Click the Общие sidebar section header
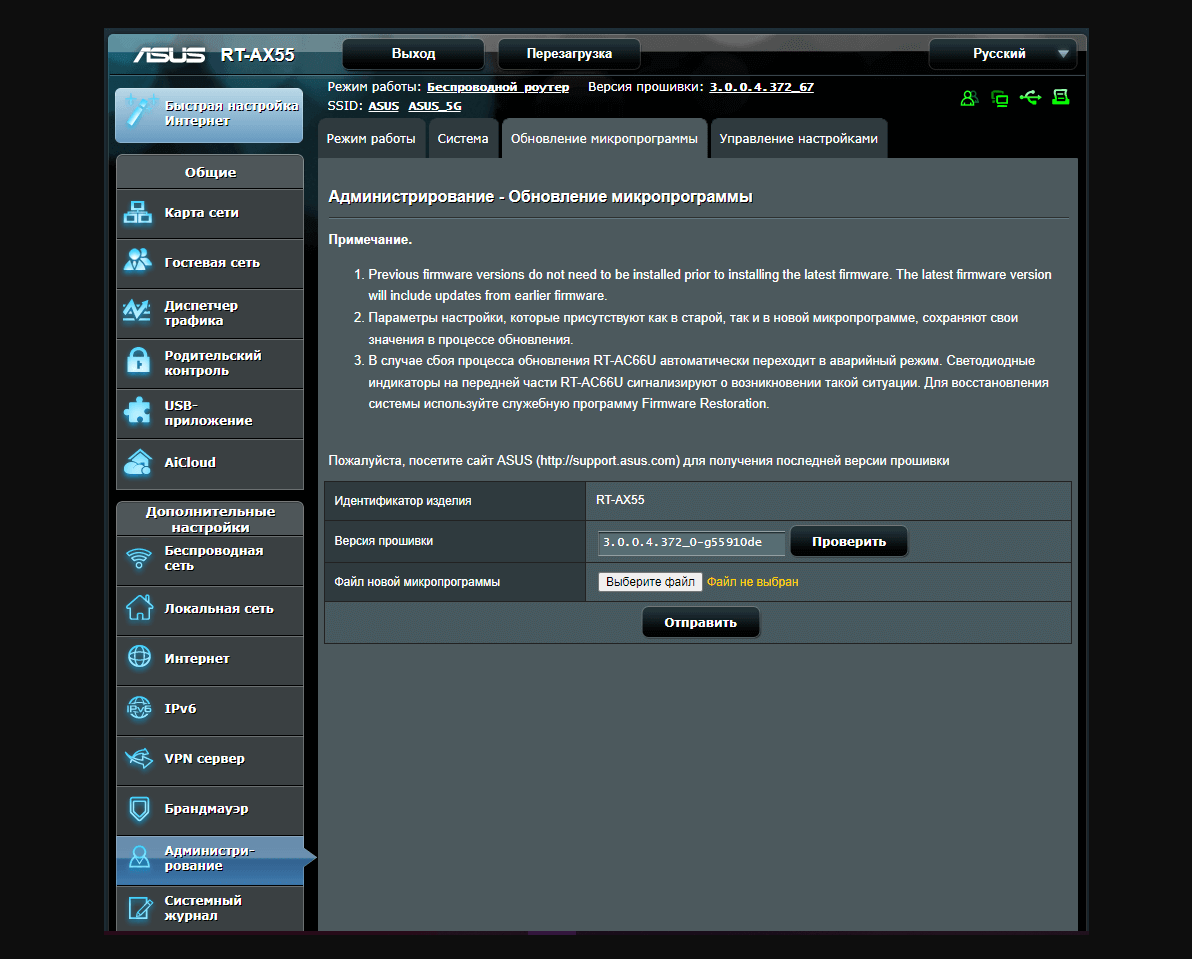1192x959 pixels. click(211, 172)
